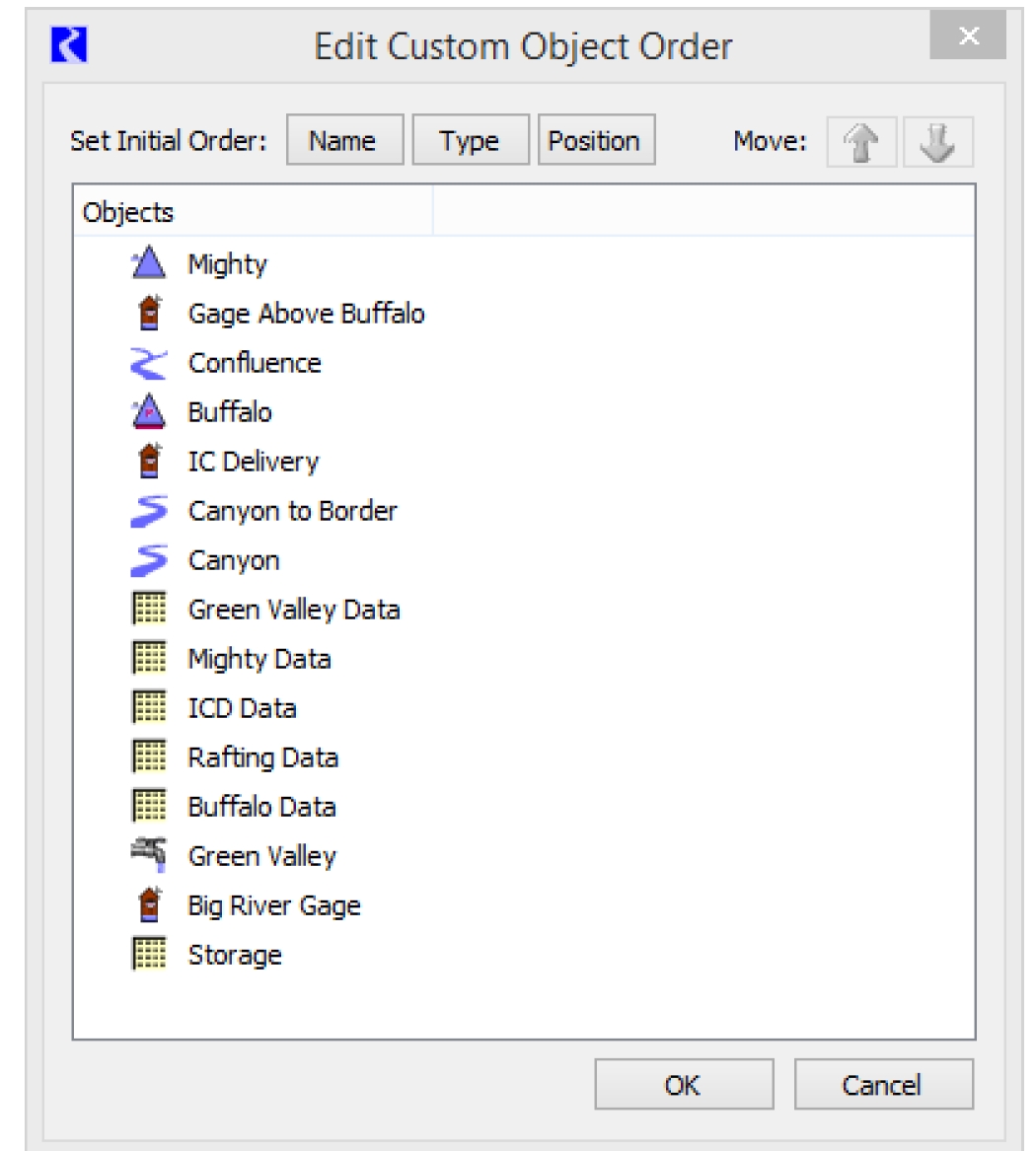This screenshot has height=1151, width=1036.
Task: Select the IC Delivery list item
Action: tap(254, 462)
